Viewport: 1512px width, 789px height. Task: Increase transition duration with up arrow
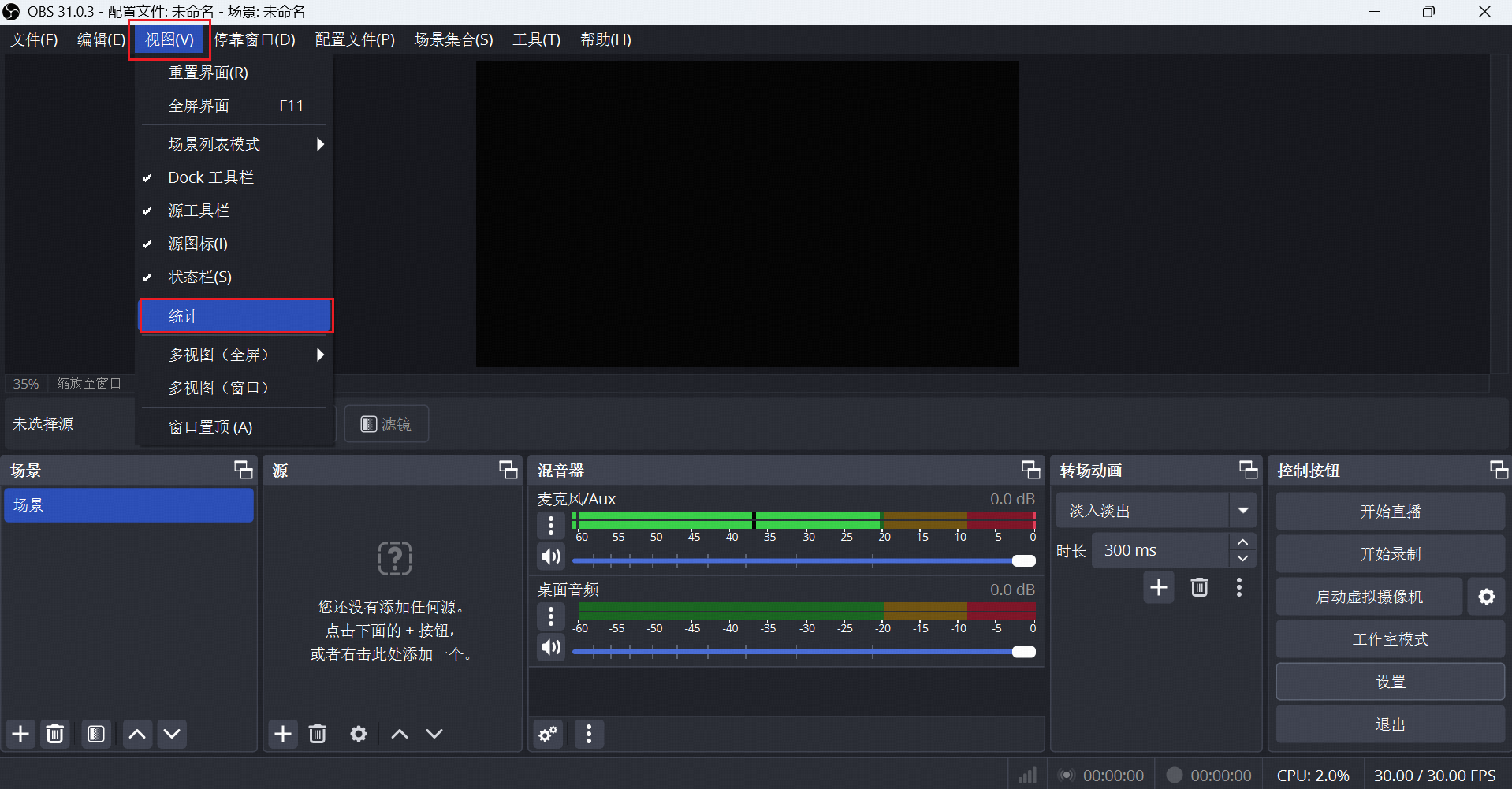1243,542
